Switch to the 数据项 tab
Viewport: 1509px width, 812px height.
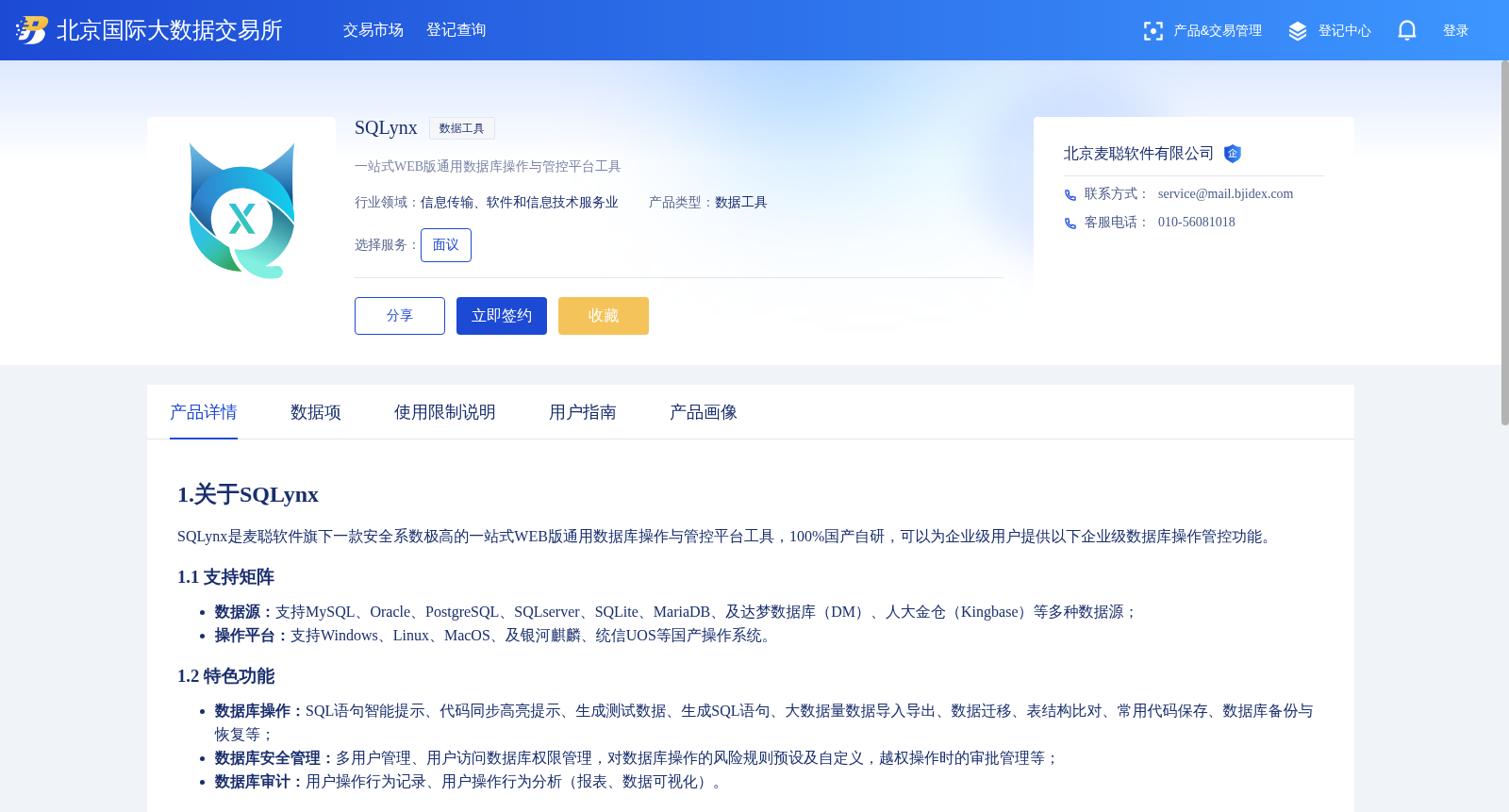tap(316, 412)
